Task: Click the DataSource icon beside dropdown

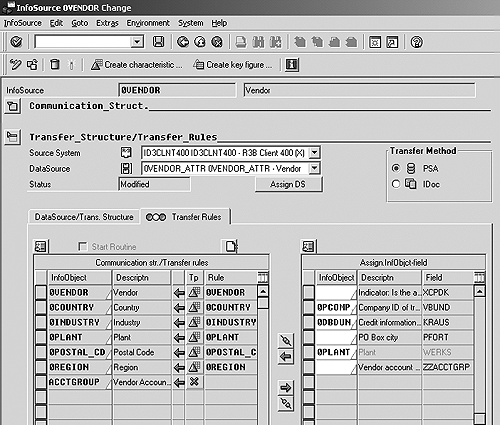Action: pos(126,168)
